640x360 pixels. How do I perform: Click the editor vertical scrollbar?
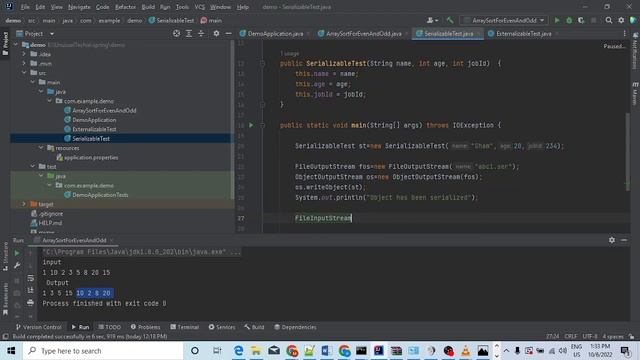[x=627, y=151]
